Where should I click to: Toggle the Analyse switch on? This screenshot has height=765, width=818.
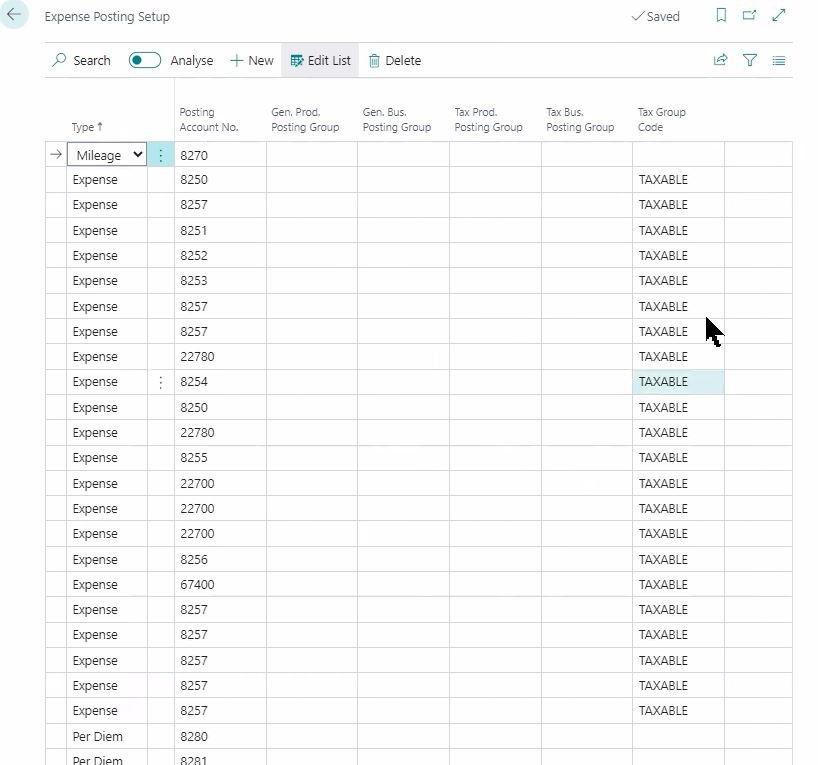click(x=143, y=60)
